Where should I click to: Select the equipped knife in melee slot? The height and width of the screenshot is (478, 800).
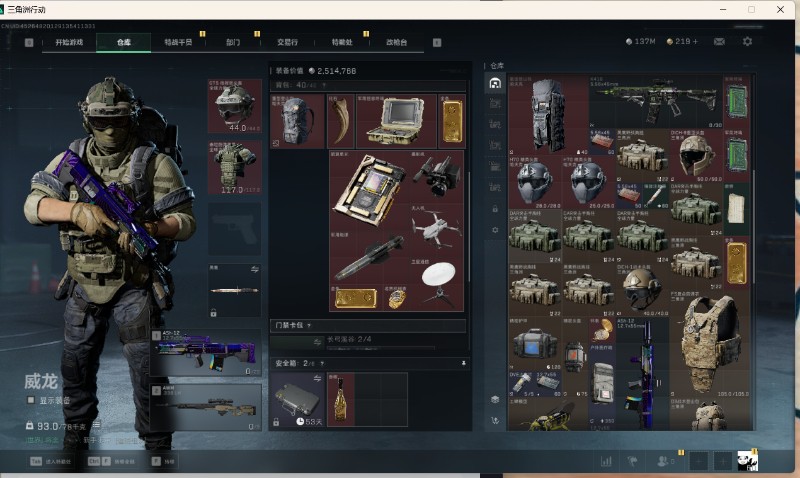coord(235,291)
